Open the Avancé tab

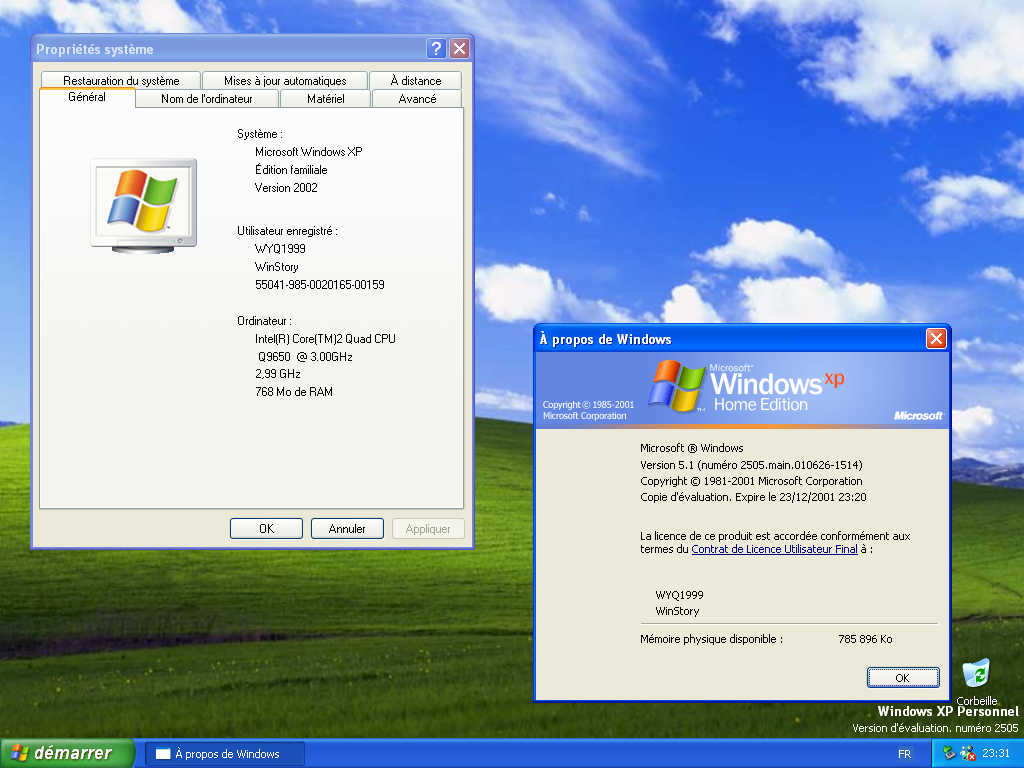point(417,99)
